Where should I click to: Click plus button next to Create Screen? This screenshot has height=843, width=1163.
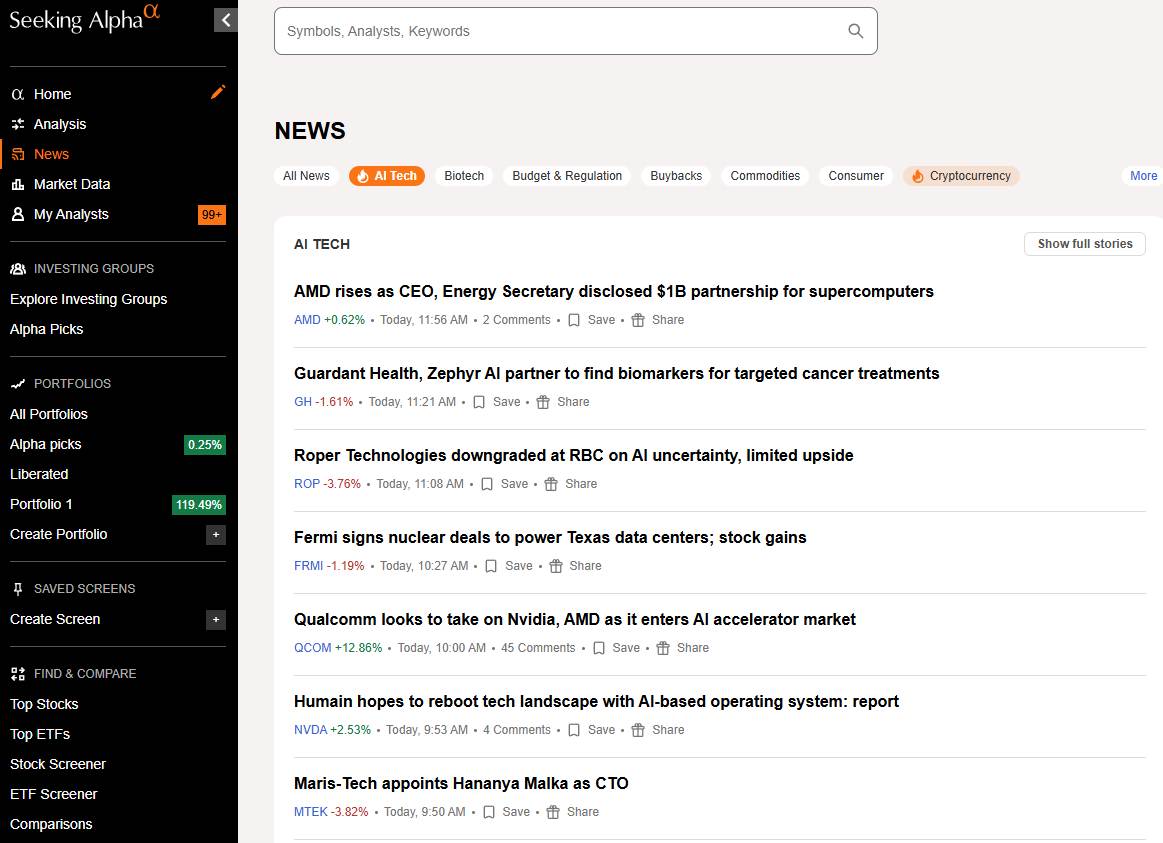(215, 620)
